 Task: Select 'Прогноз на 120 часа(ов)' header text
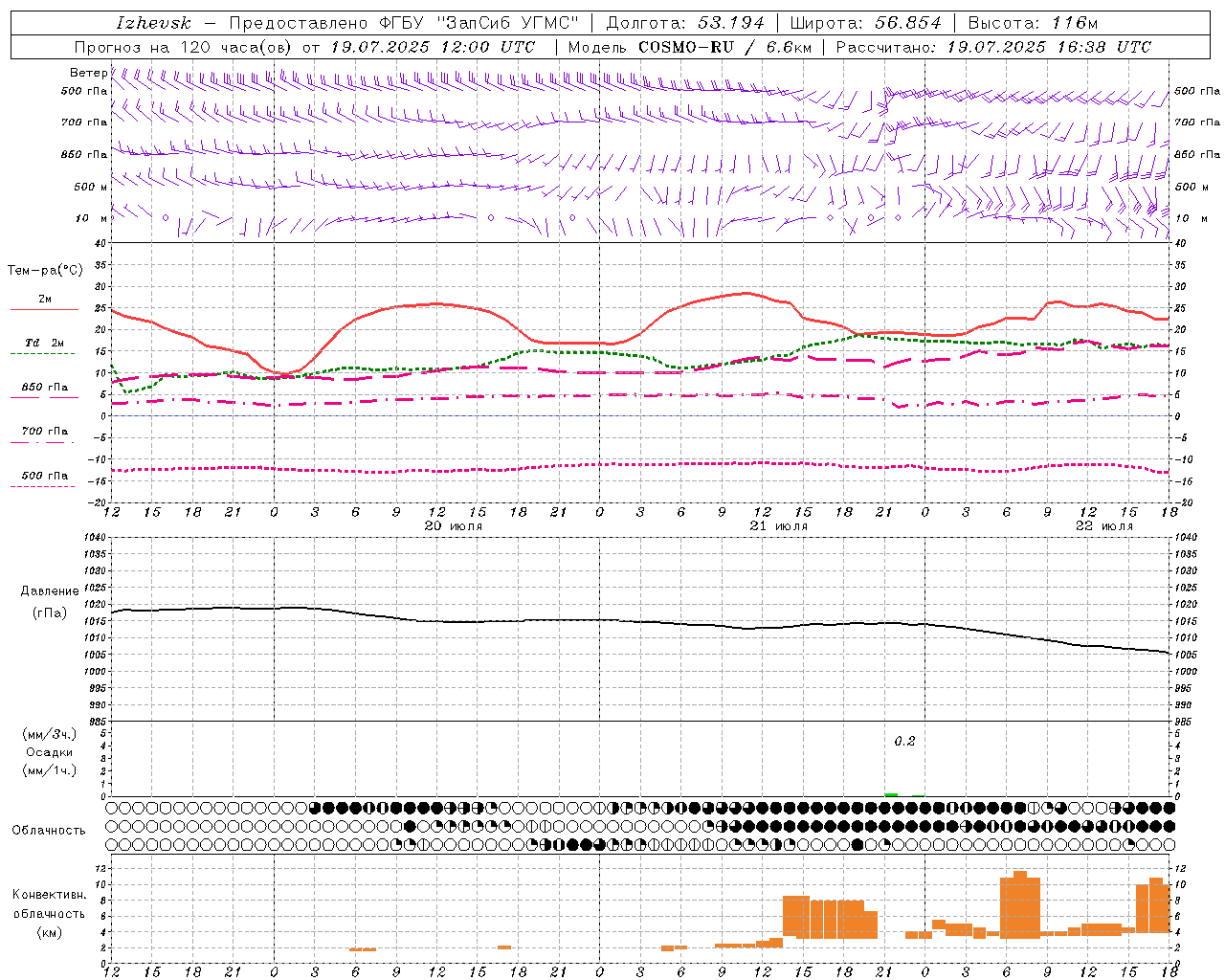[184, 47]
